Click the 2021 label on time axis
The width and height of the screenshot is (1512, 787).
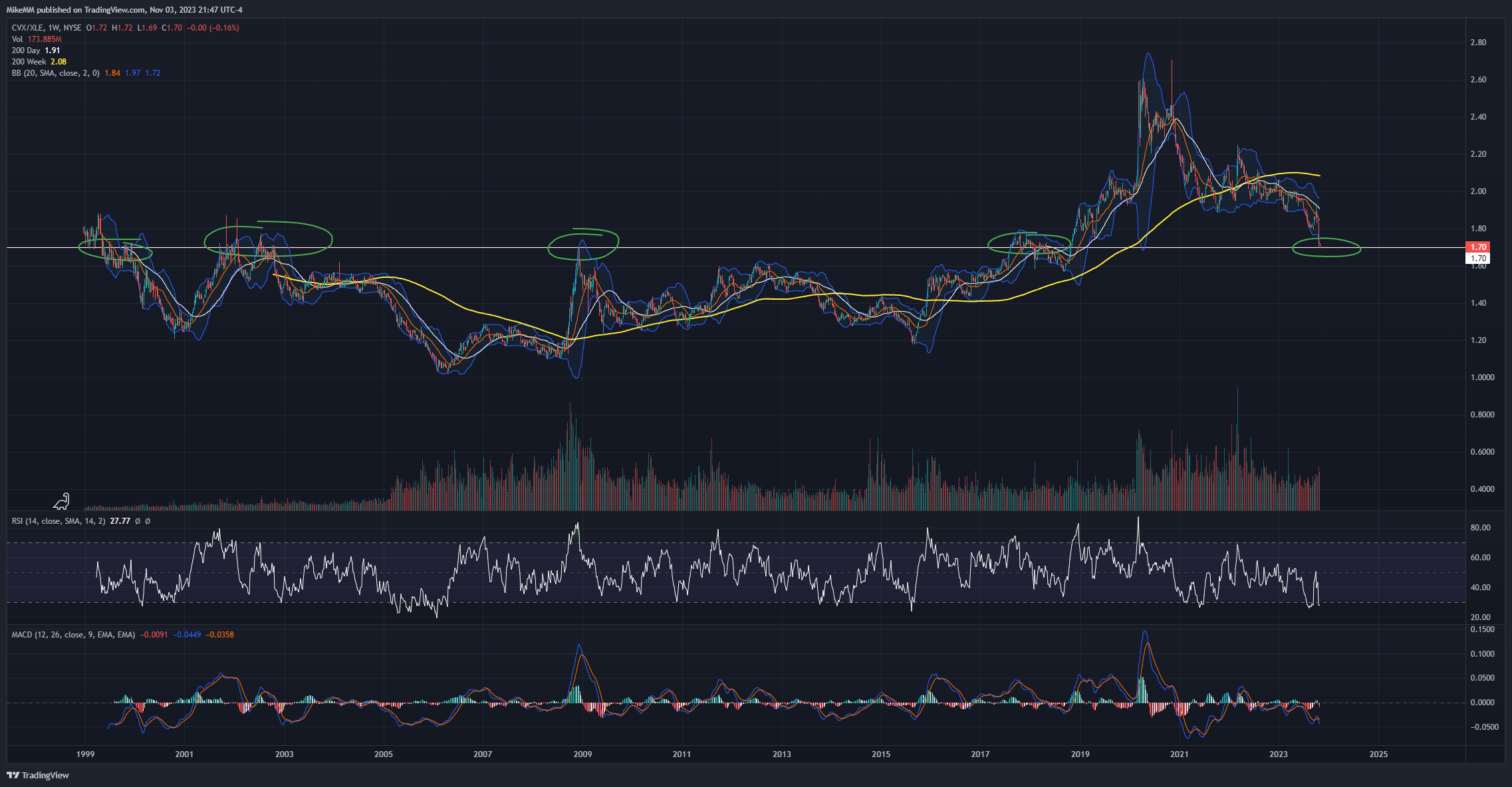click(x=1180, y=754)
